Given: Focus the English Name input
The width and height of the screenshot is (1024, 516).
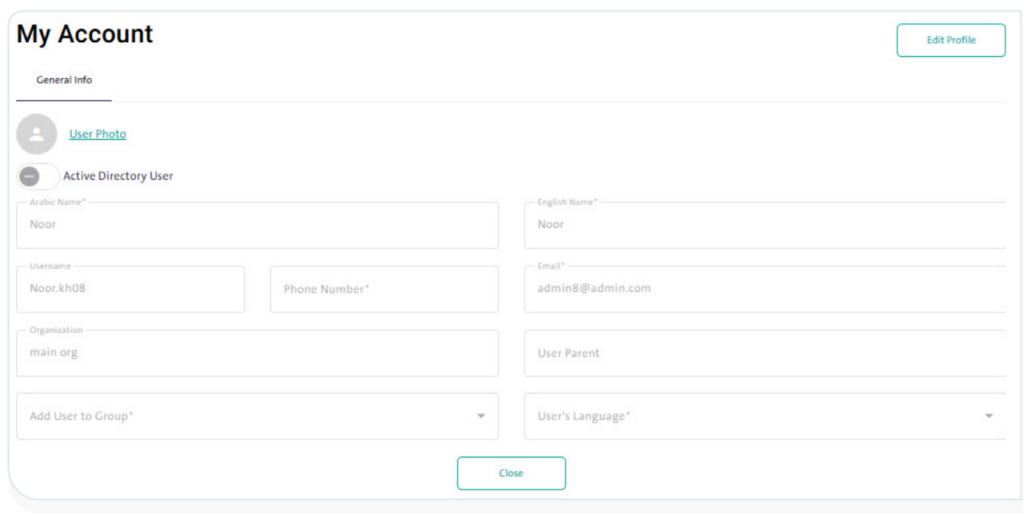Looking at the screenshot, I should [765, 225].
